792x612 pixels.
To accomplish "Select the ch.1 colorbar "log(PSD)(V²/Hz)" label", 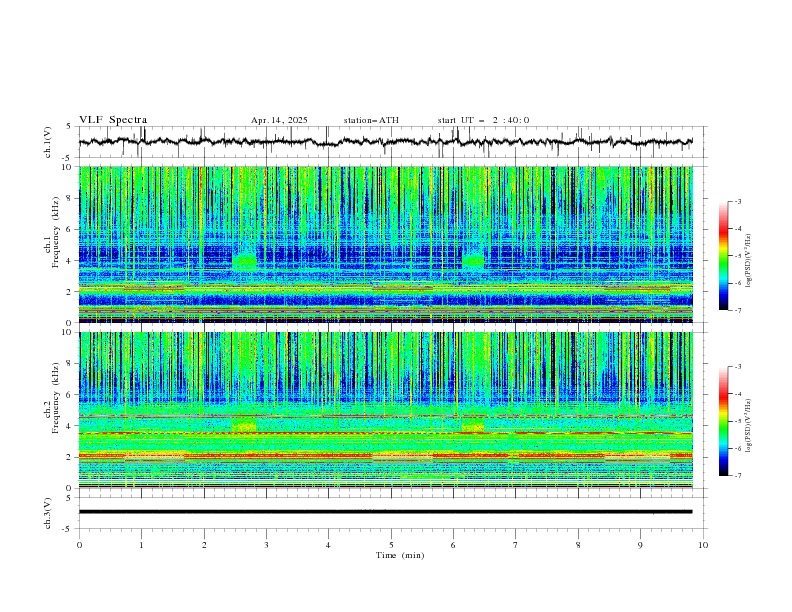I will pos(749,261).
